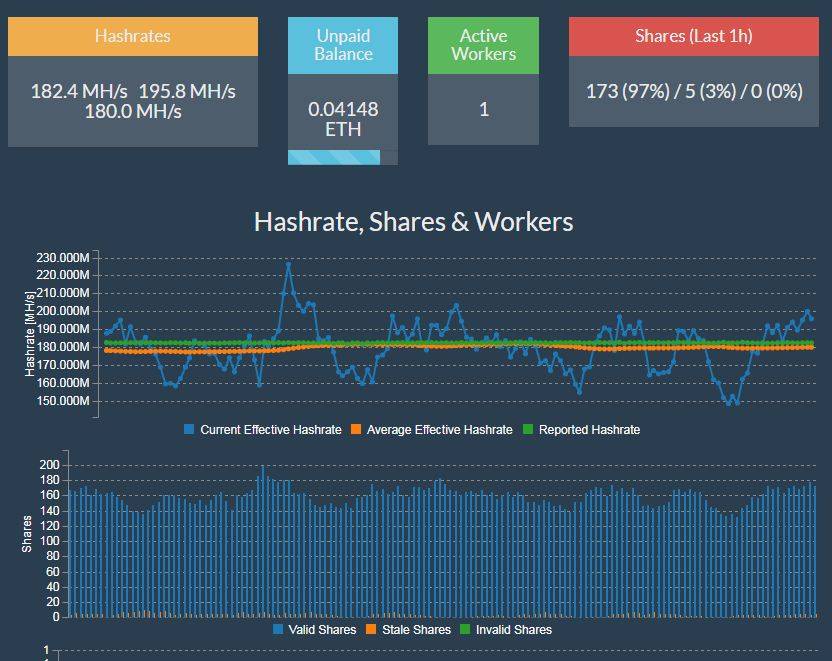The image size is (832, 661).
Task: Toggle the Average Effective Hashrate legend label
Action: [x=439, y=430]
